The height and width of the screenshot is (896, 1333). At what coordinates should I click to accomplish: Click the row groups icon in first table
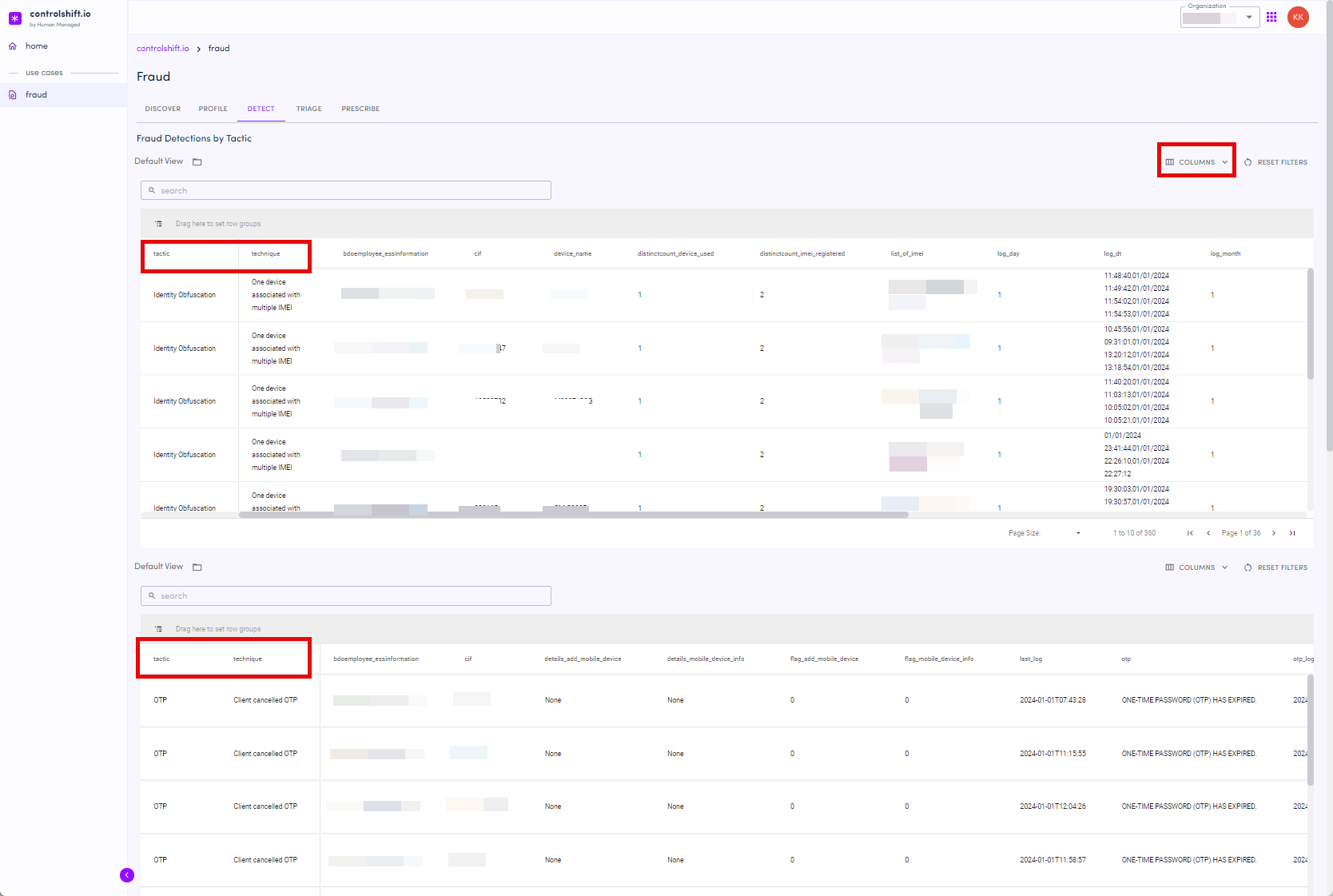click(x=158, y=224)
